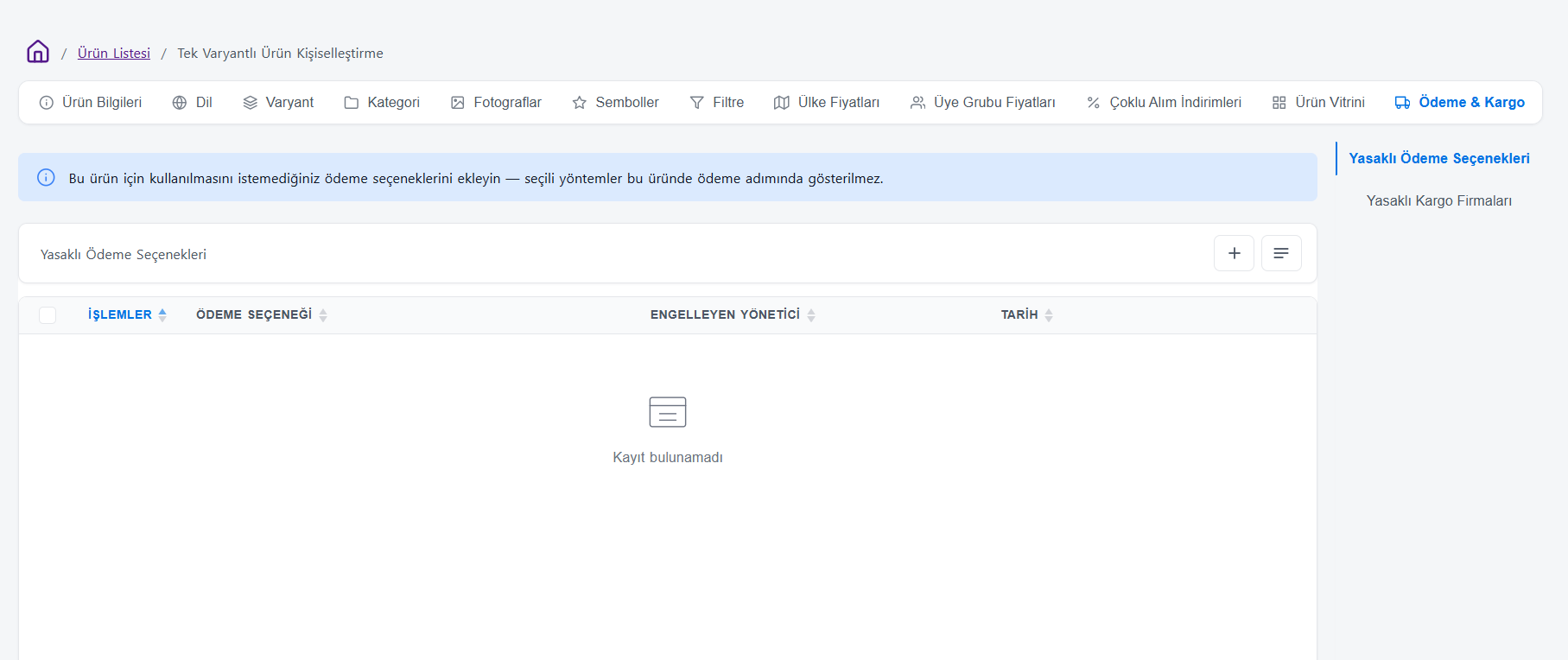Click the ENGELLEYEN YÖNETİCİ column header
Viewport: 1568px width, 660px height.
point(726,314)
